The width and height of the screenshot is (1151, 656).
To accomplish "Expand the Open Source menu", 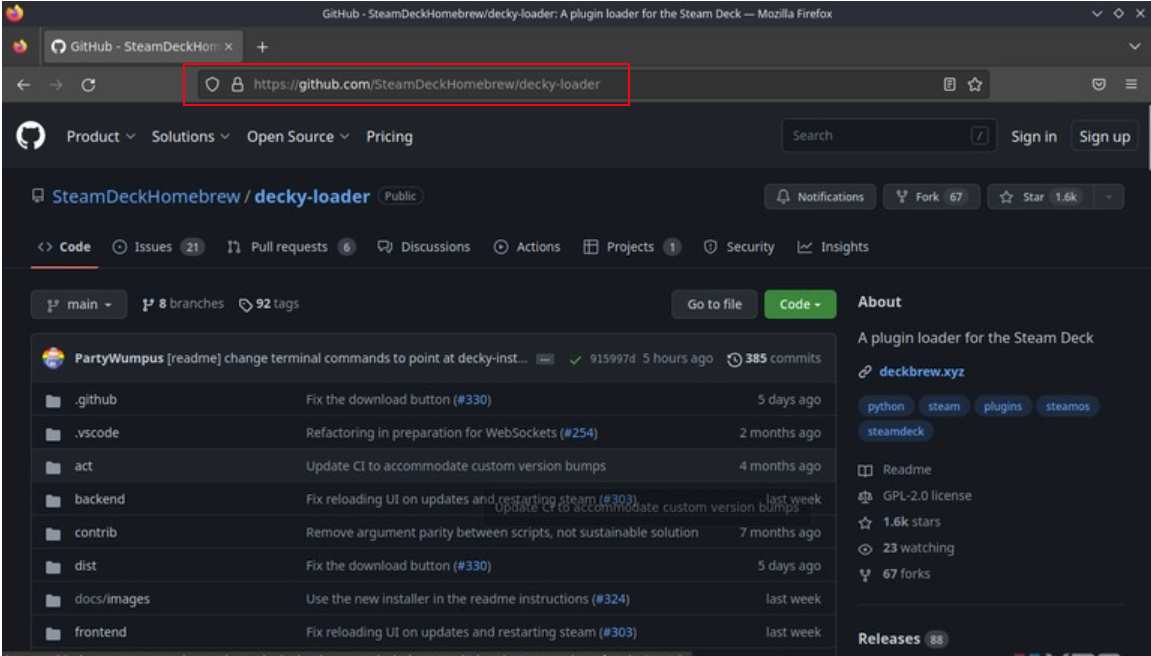I will pyautogui.click(x=297, y=136).
